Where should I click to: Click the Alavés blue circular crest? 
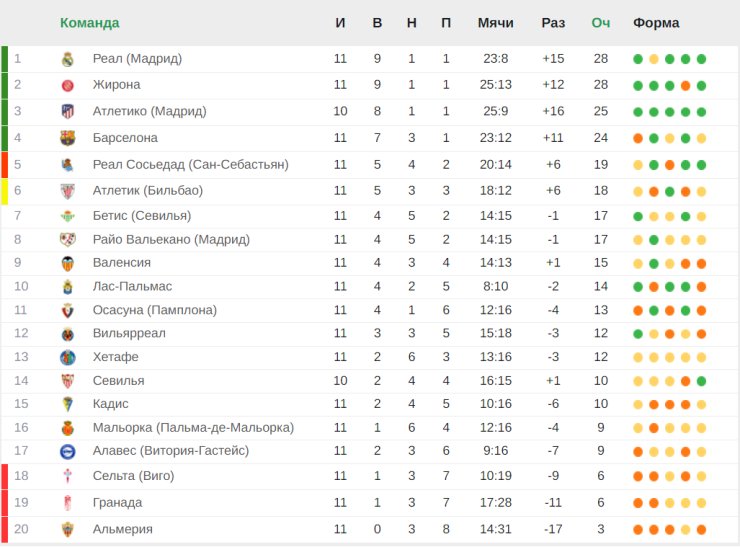68,452
